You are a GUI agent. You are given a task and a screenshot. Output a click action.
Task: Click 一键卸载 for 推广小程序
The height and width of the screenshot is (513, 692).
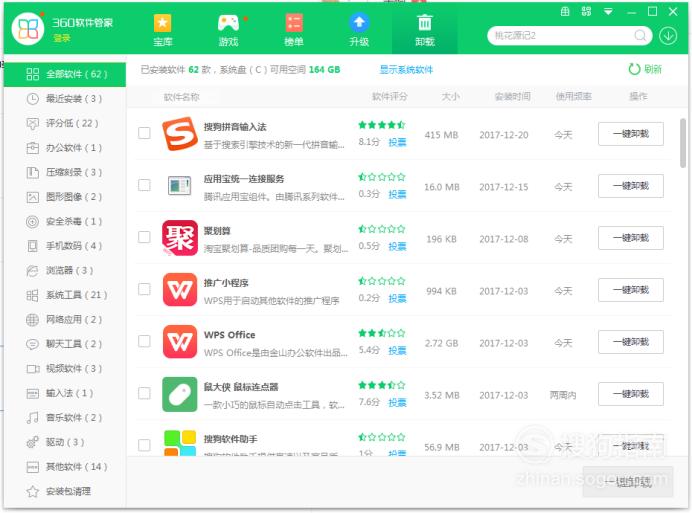click(x=631, y=290)
